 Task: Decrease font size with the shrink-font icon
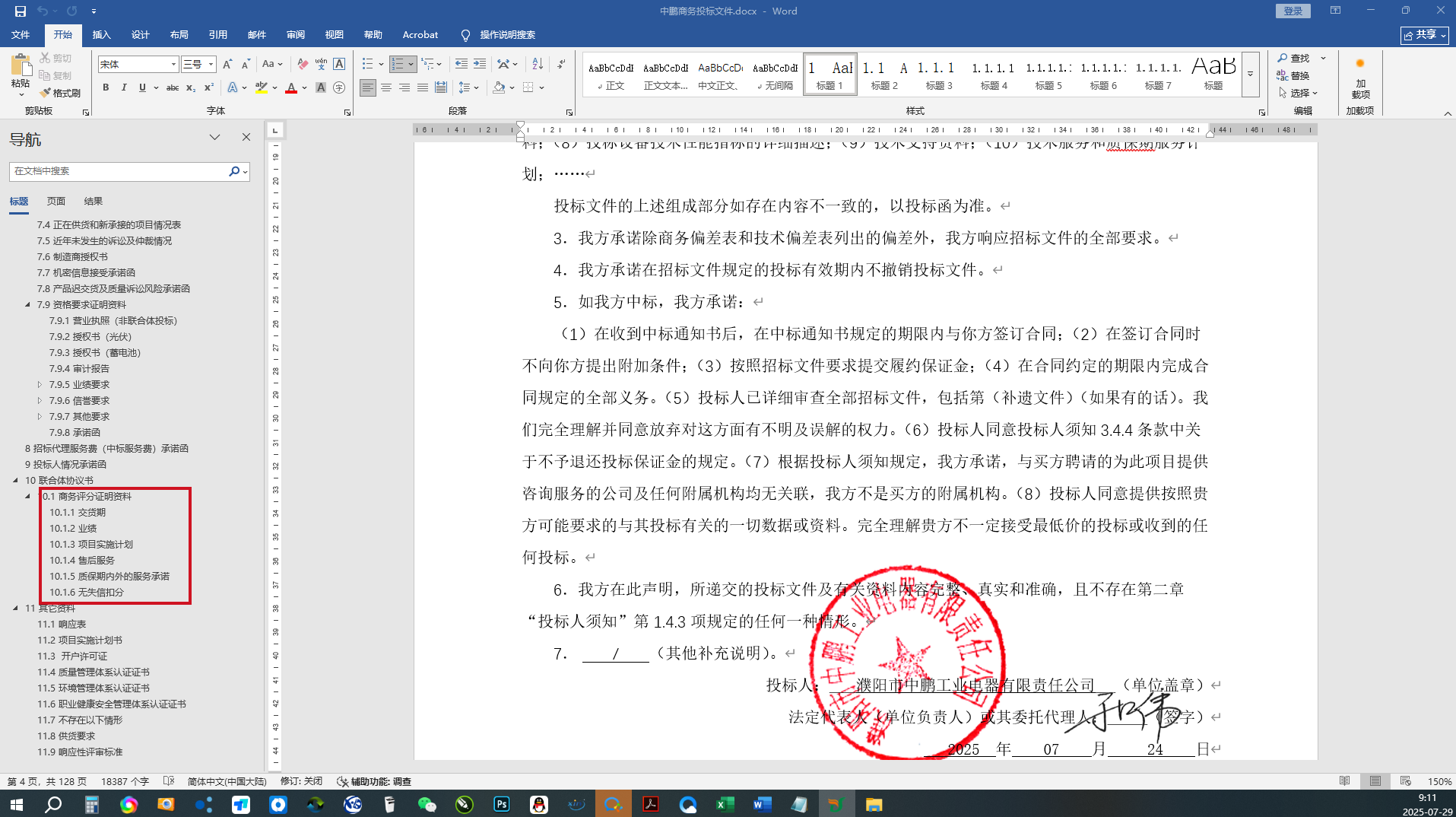tap(245, 65)
